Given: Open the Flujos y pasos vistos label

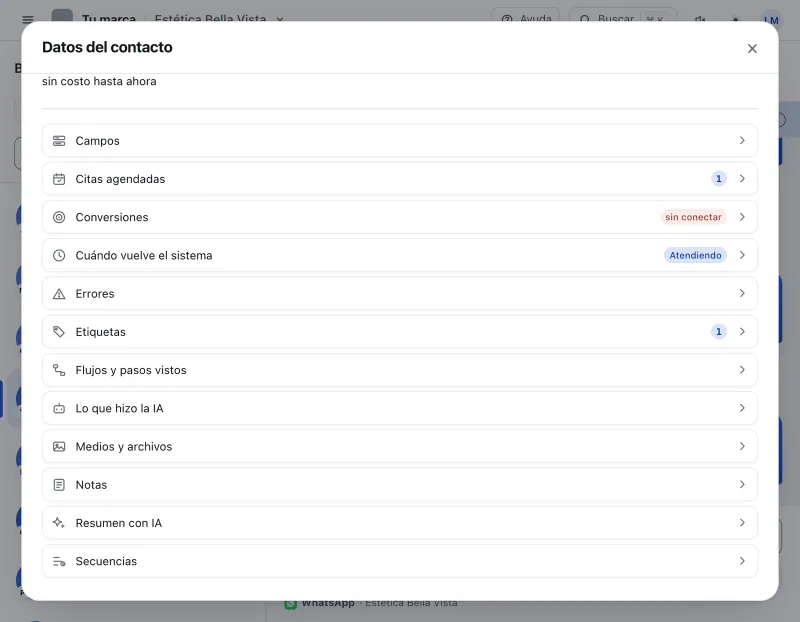Looking at the screenshot, I should [x=131, y=370].
